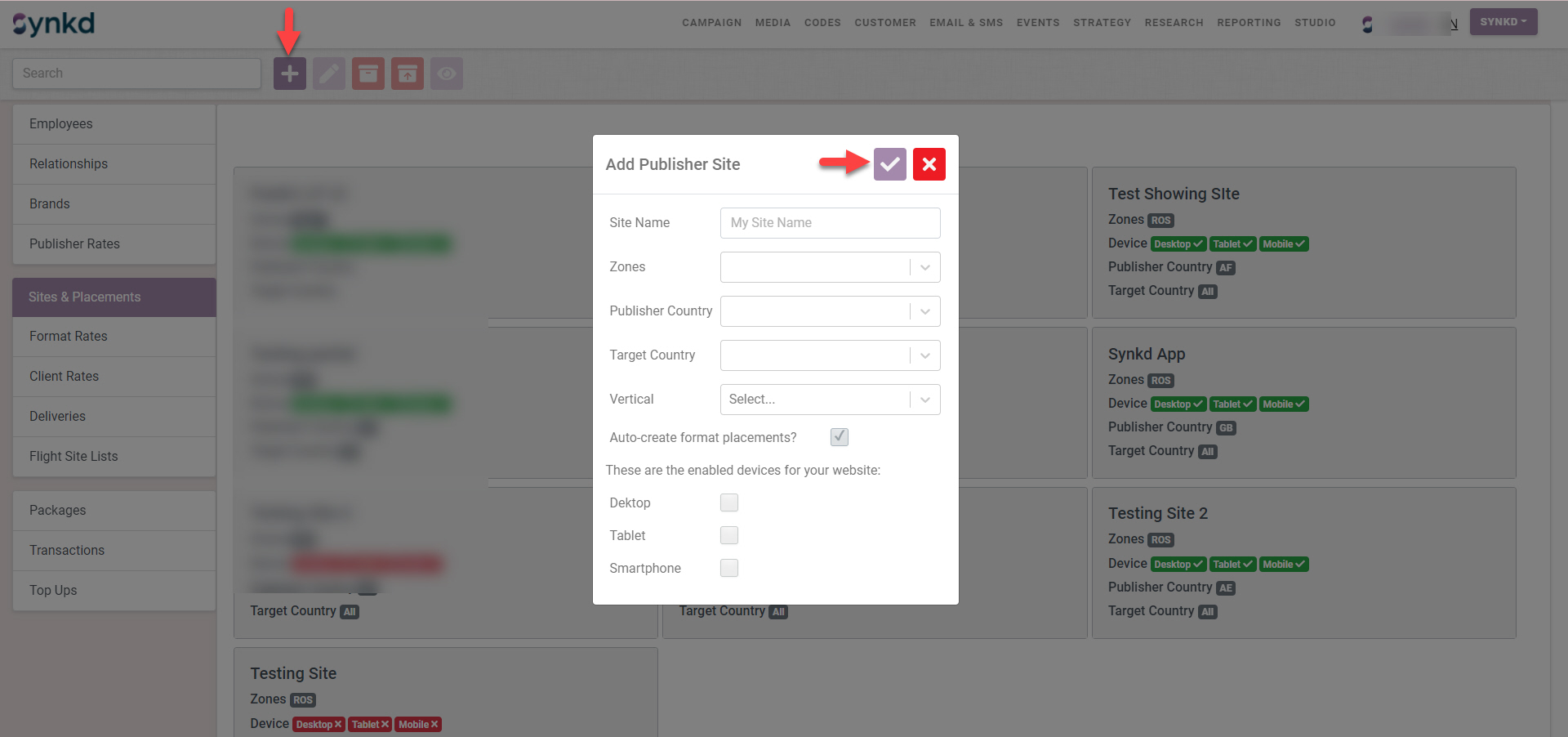Viewport: 1568px width, 737px height.
Task: Open the Target Country dropdown
Action: (x=924, y=355)
